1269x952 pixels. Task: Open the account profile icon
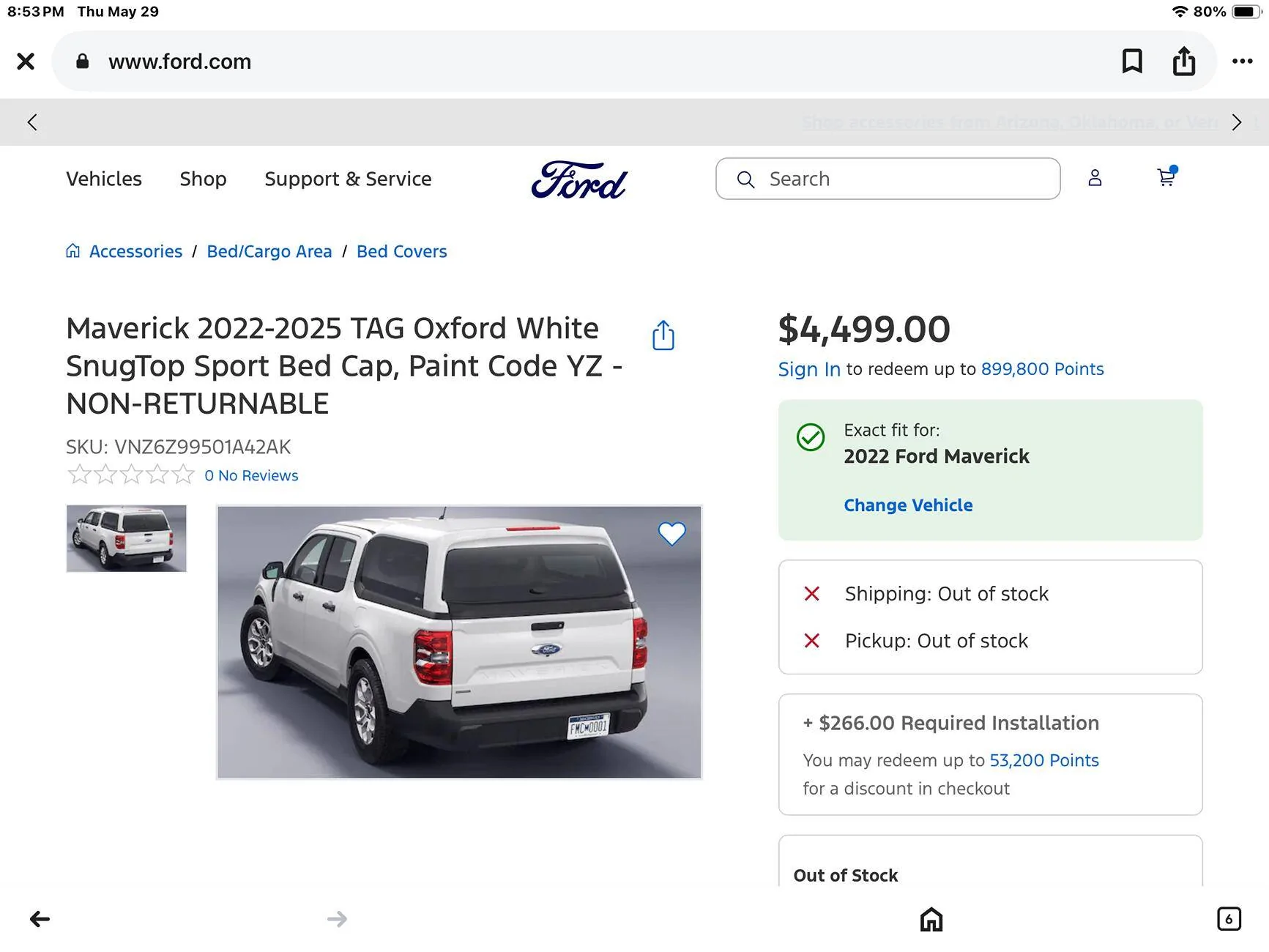(x=1095, y=178)
